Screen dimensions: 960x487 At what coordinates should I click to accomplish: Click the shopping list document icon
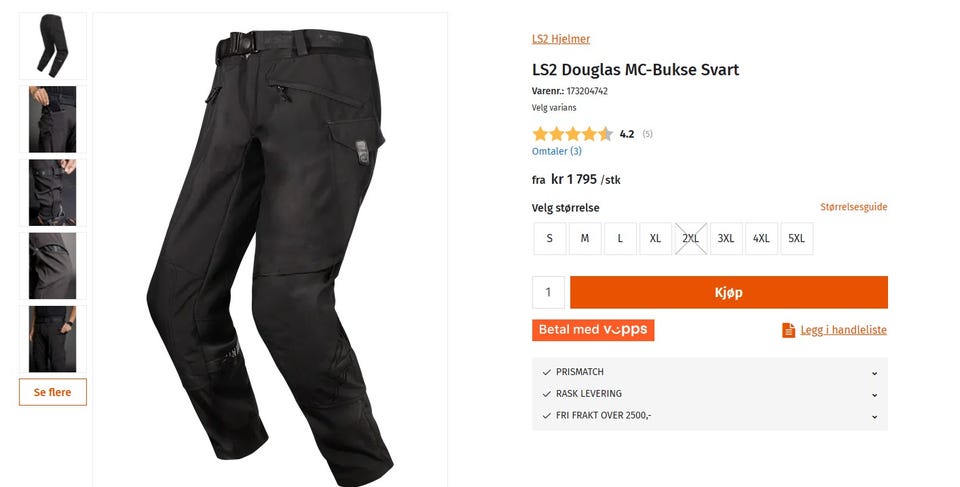[x=789, y=330]
